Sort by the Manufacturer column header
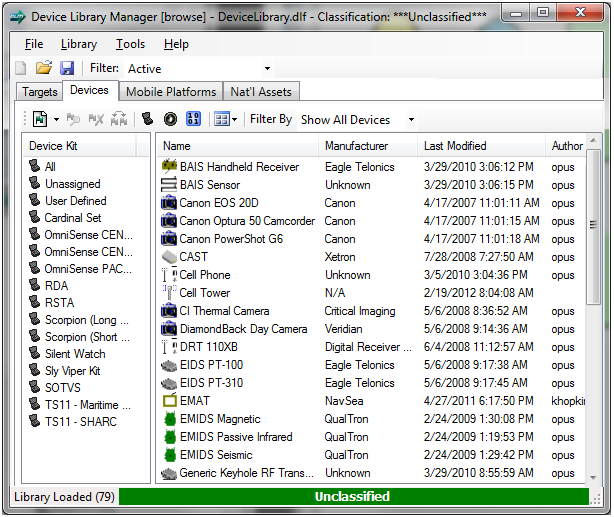This screenshot has height=517, width=614. (368, 146)
